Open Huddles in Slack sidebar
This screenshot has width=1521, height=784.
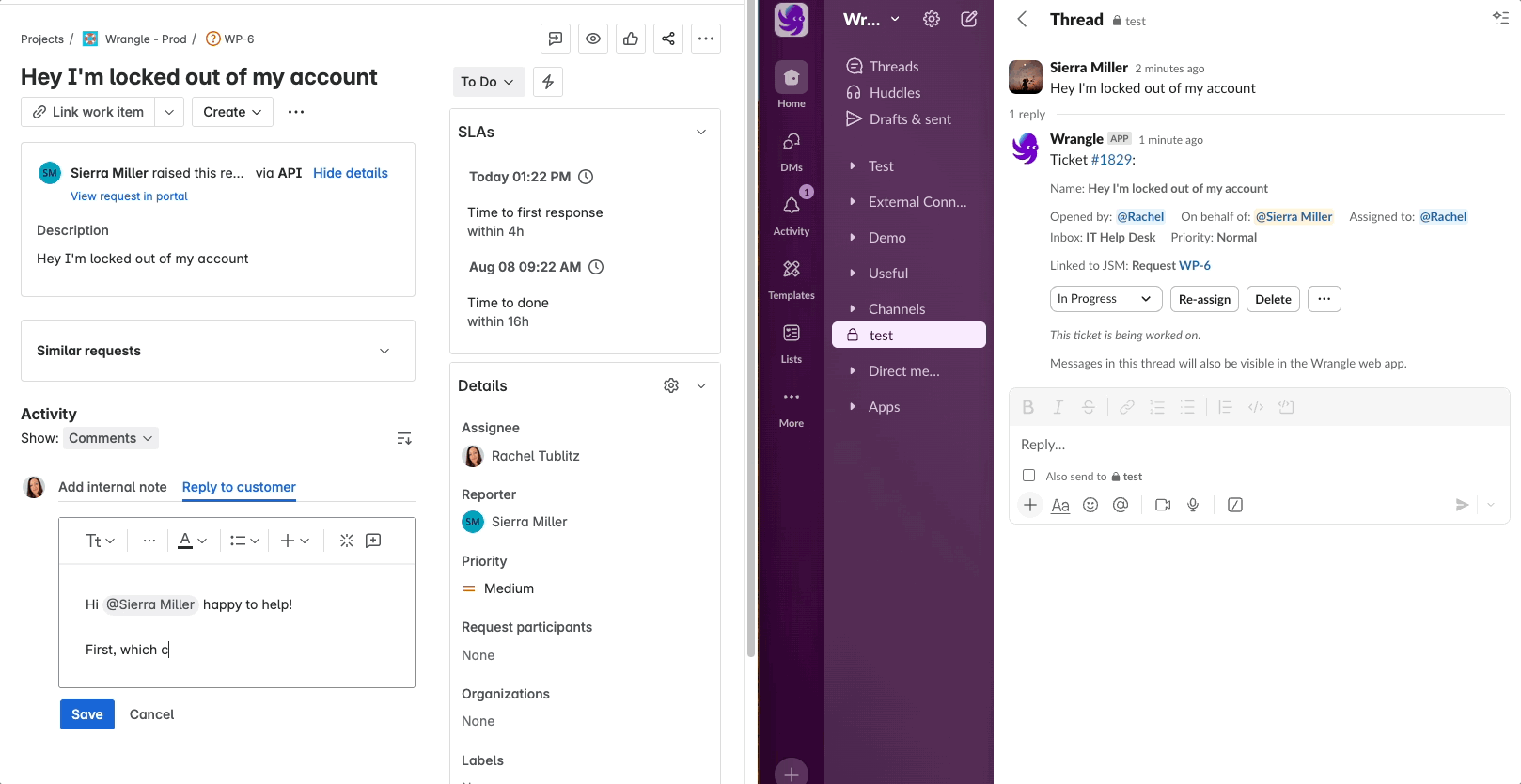tap(909, 92)
